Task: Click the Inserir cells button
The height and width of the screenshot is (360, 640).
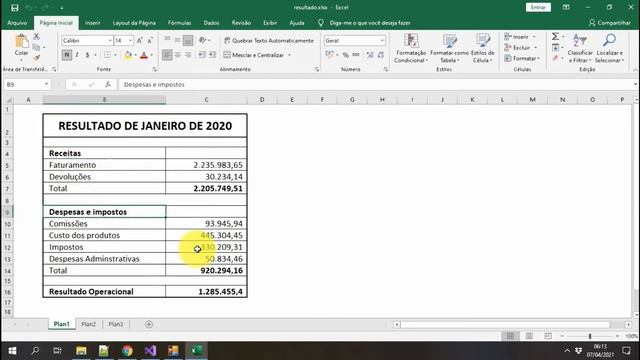Action: point(520,37)
